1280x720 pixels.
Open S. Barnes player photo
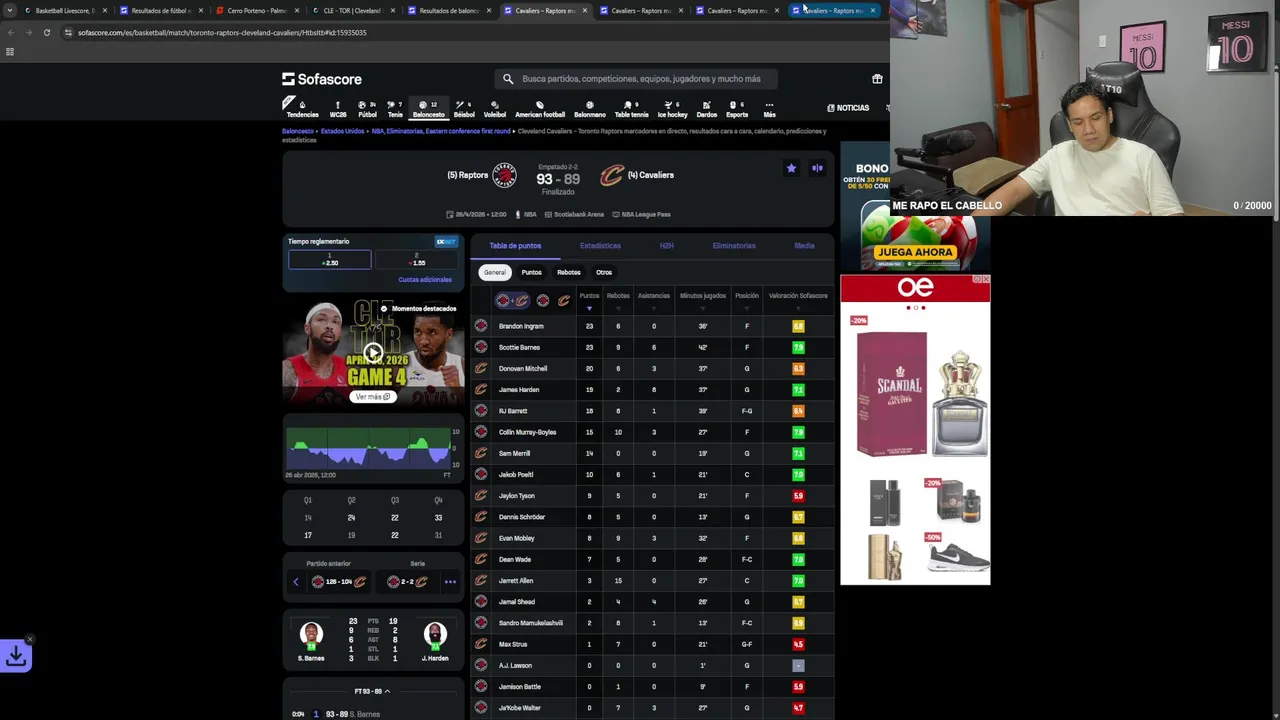tap(311, 634)
